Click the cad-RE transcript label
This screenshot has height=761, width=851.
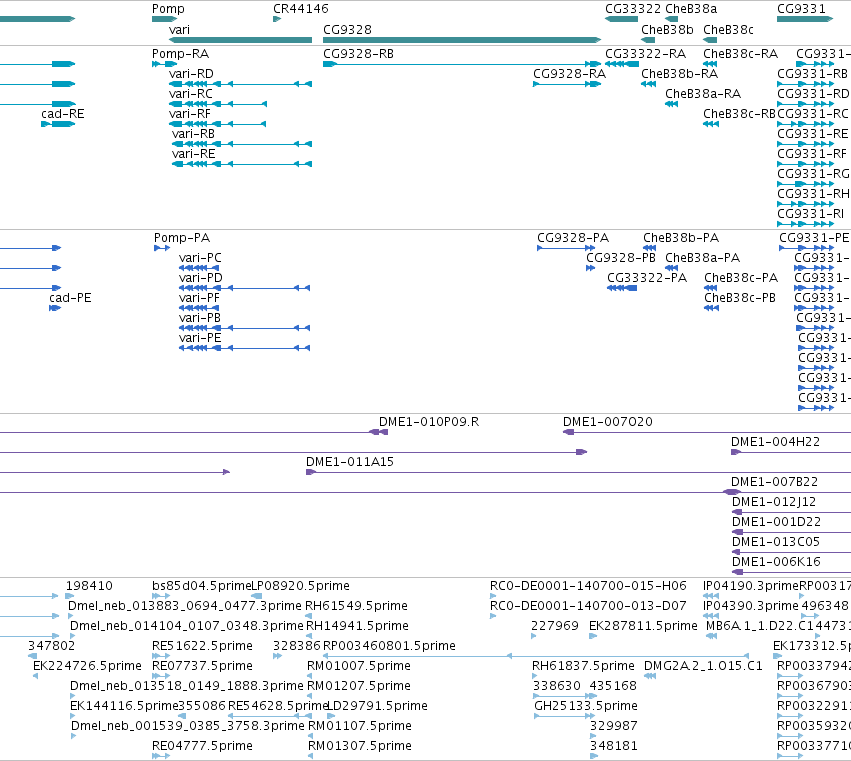point(63,114)
